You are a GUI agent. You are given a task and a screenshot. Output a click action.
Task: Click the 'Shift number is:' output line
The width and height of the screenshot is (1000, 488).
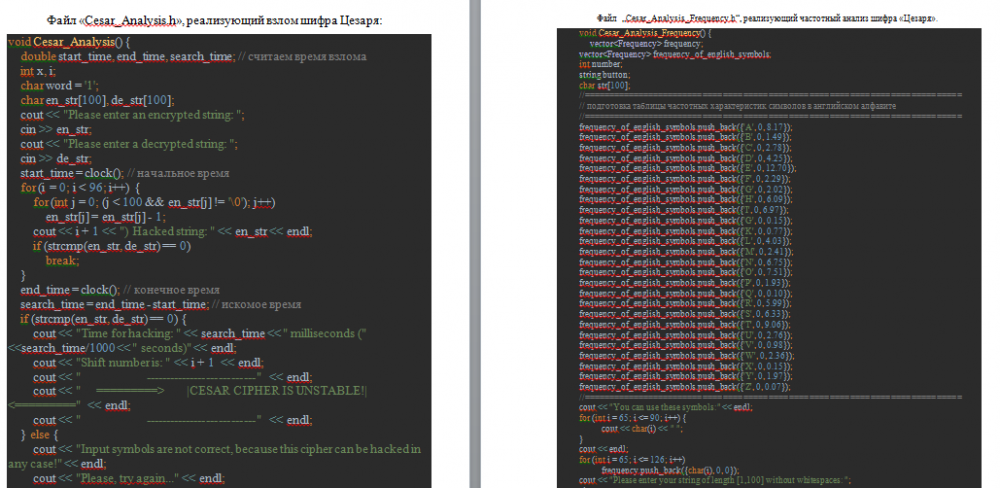point(148,362)
